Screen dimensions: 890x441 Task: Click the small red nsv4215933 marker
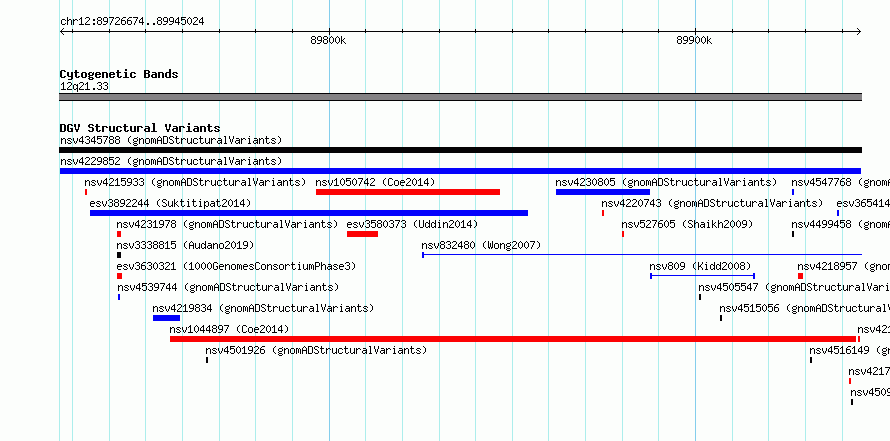86,192
